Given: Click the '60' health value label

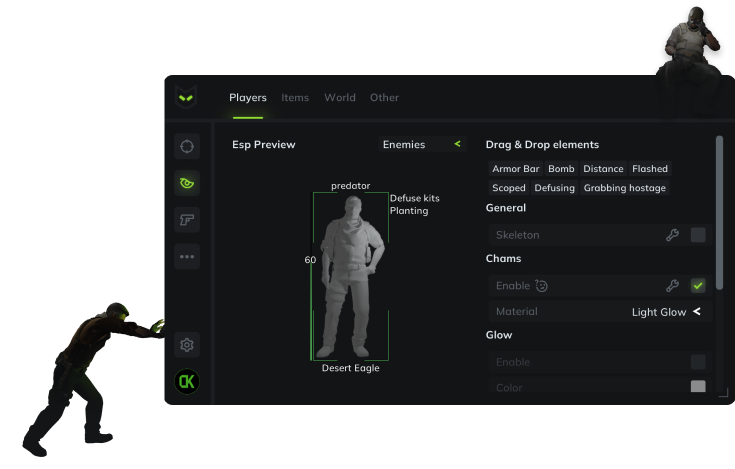Looking at the screenshot, I should pos(310,260).
